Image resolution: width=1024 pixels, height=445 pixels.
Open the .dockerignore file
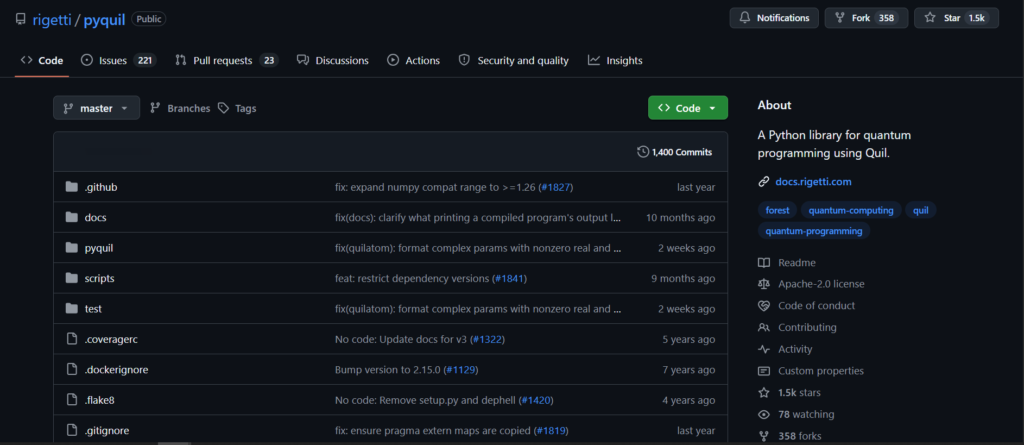point(116,370)
